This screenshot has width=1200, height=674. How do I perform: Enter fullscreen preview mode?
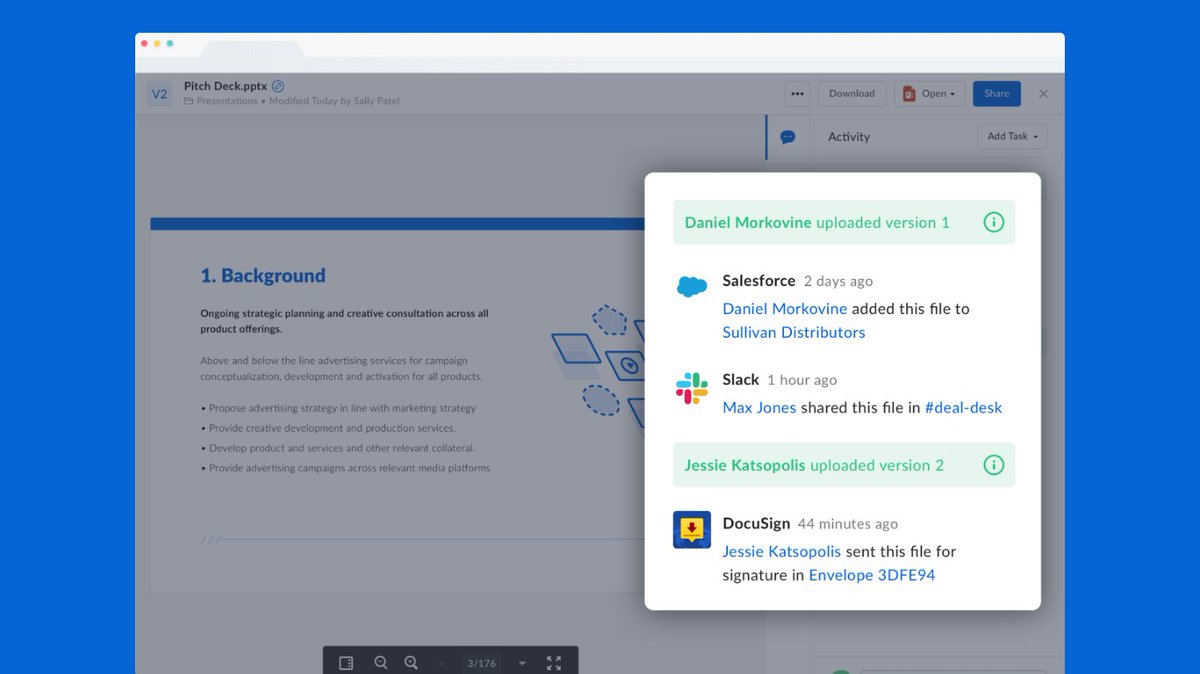554,663
